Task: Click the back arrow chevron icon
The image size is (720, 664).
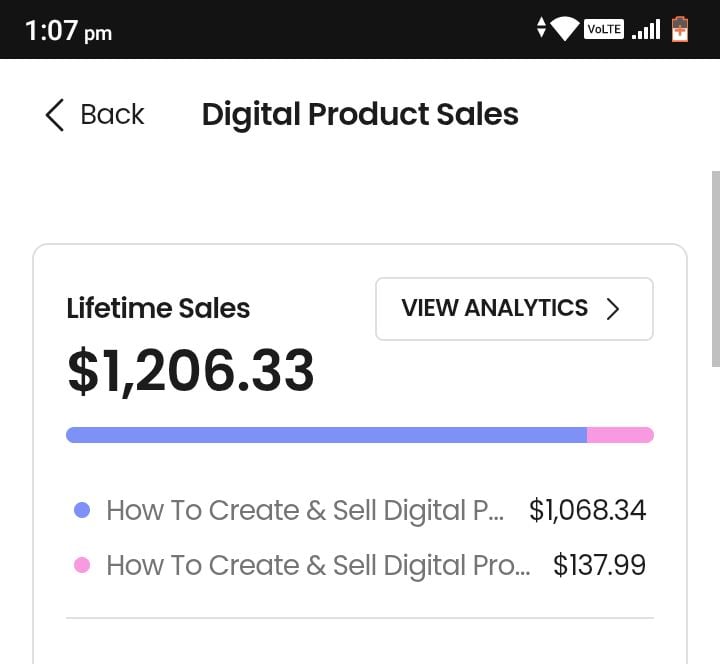Action: click(54, 115)
